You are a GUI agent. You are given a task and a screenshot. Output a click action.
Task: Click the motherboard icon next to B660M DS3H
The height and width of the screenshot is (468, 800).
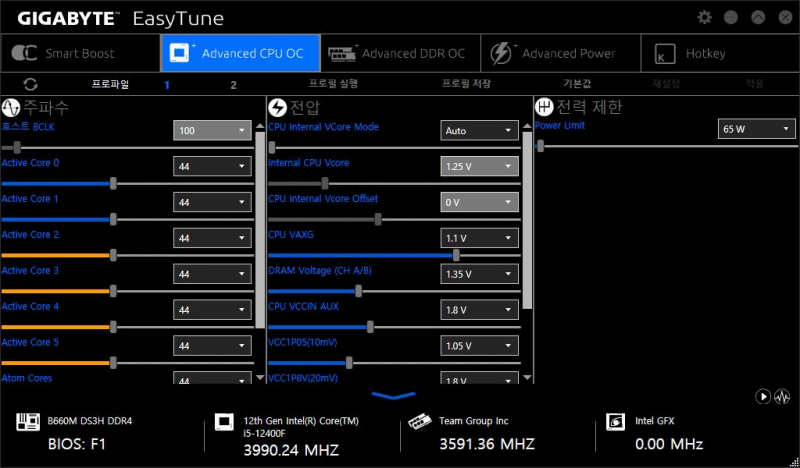[x=28, y=422]
